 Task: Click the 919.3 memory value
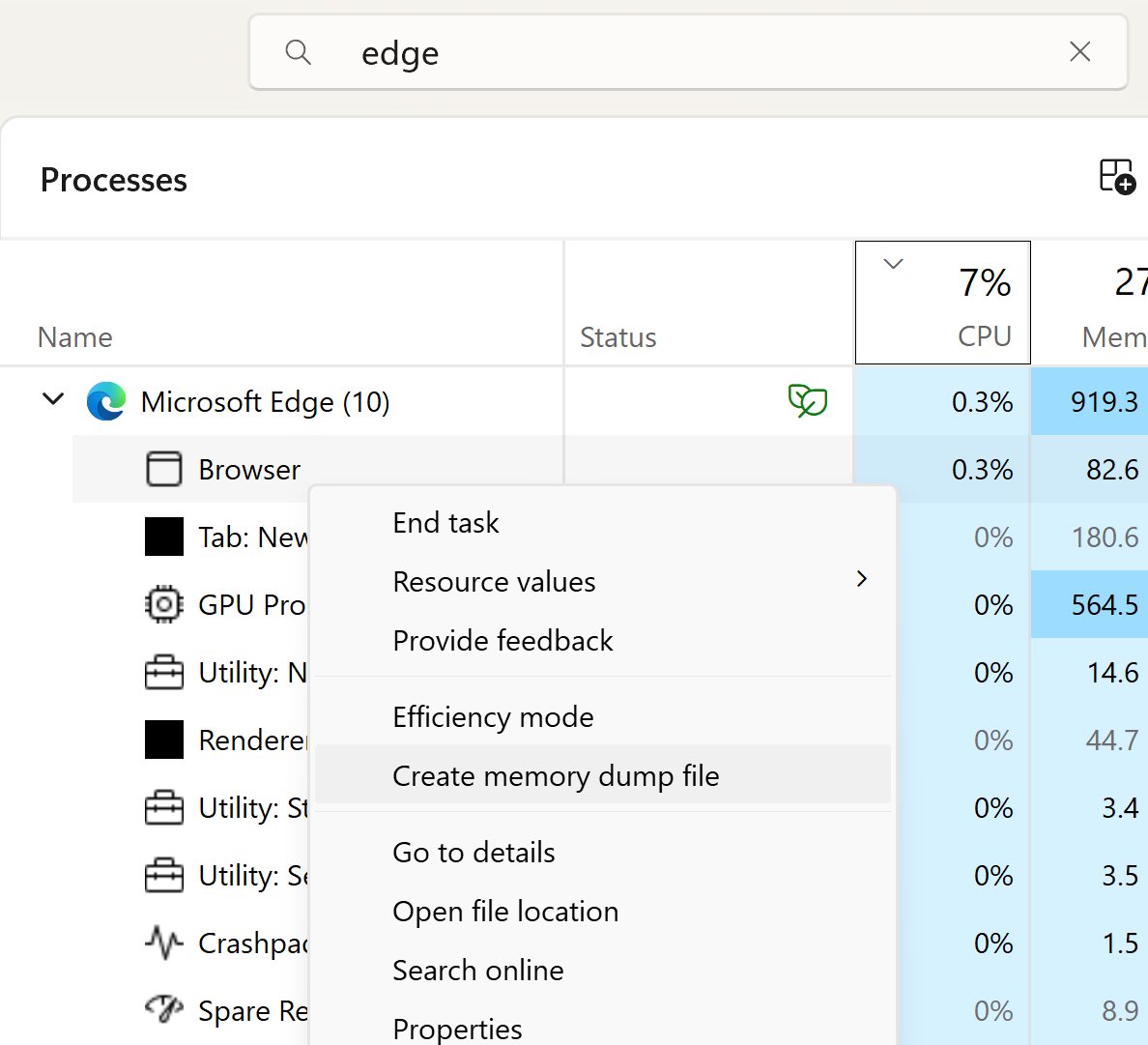(1105, 401)
